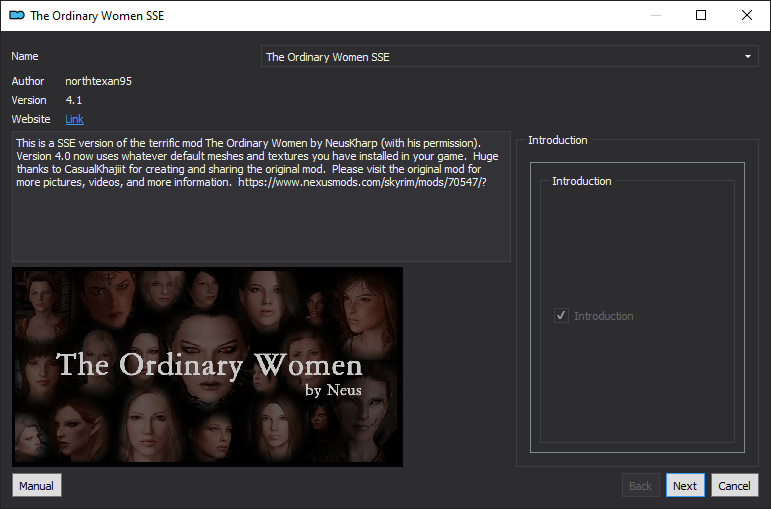This screenshot has width=771, height=509.
Task: Click the window title The Ordinary Women SSE
Action: 97,16
